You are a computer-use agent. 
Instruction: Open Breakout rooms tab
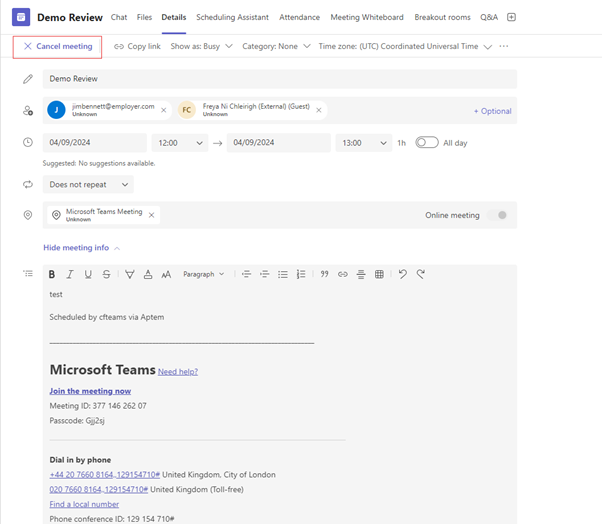(x=442, y=17)
